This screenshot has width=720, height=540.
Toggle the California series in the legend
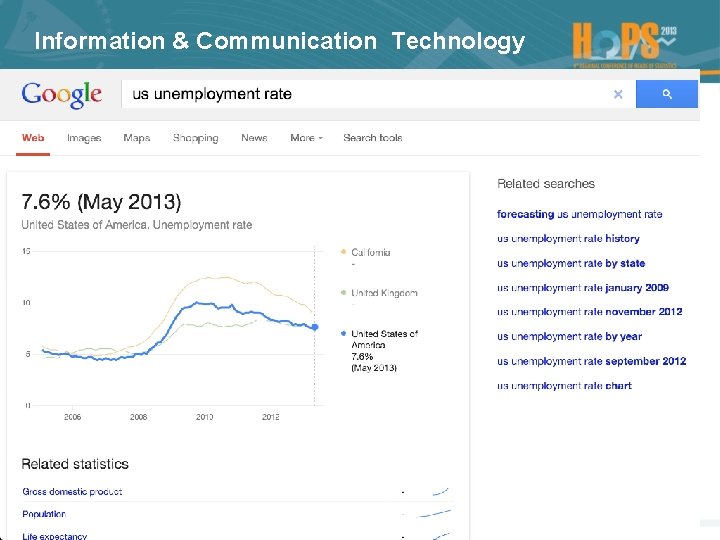(370, 252)
